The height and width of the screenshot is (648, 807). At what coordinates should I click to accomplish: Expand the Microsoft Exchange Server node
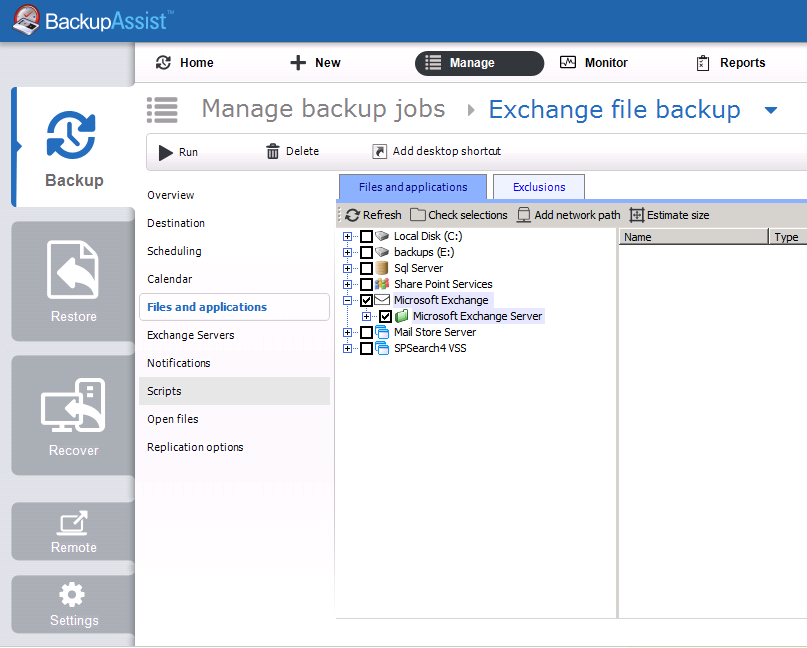tap(366, 316)
